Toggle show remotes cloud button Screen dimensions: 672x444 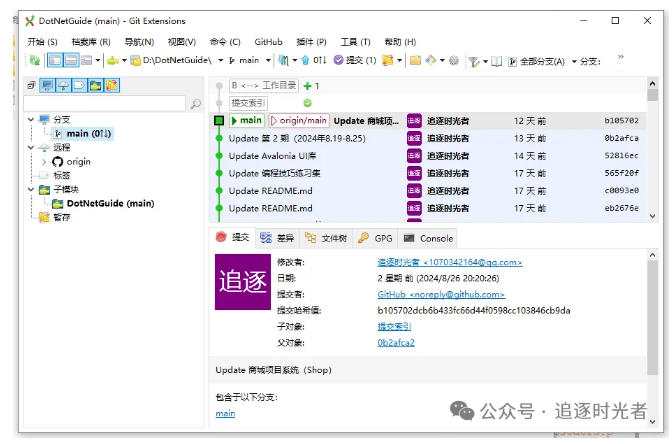click(63, 85)
